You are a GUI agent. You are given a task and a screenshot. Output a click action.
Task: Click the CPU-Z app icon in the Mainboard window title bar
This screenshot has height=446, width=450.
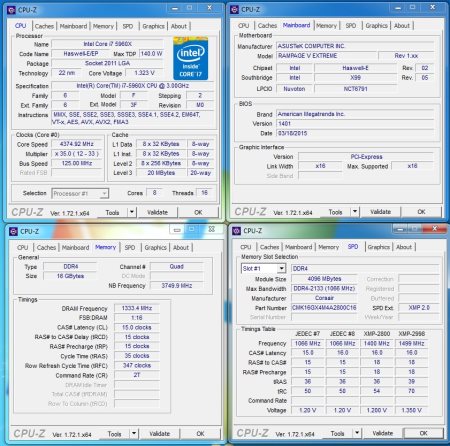(x=234, y=10)
